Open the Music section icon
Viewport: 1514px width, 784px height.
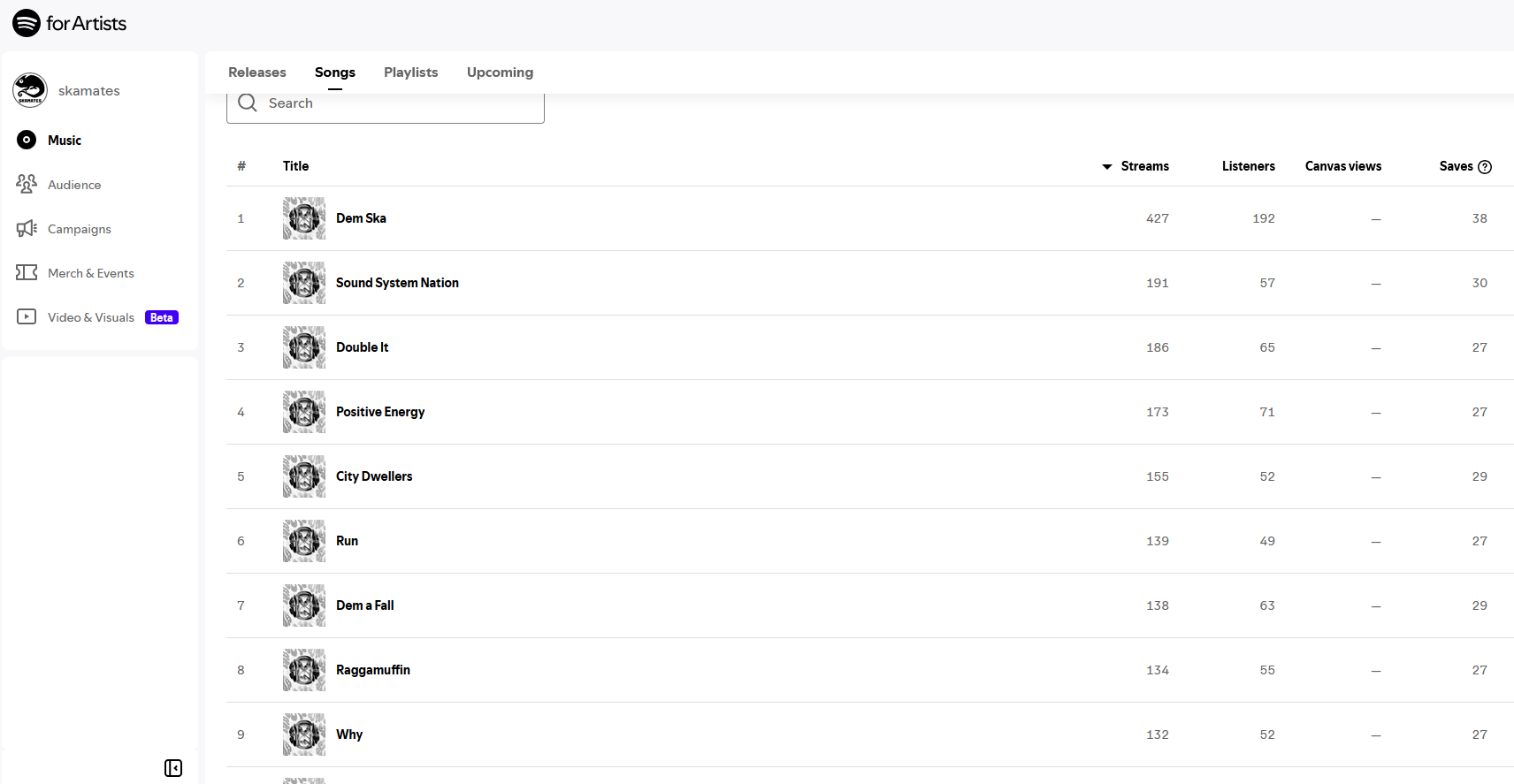[27, 140]
